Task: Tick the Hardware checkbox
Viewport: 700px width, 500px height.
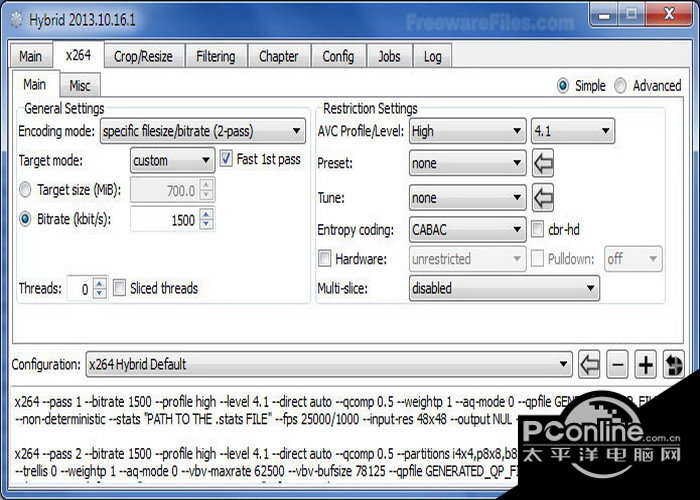Action: pos(325,258)
